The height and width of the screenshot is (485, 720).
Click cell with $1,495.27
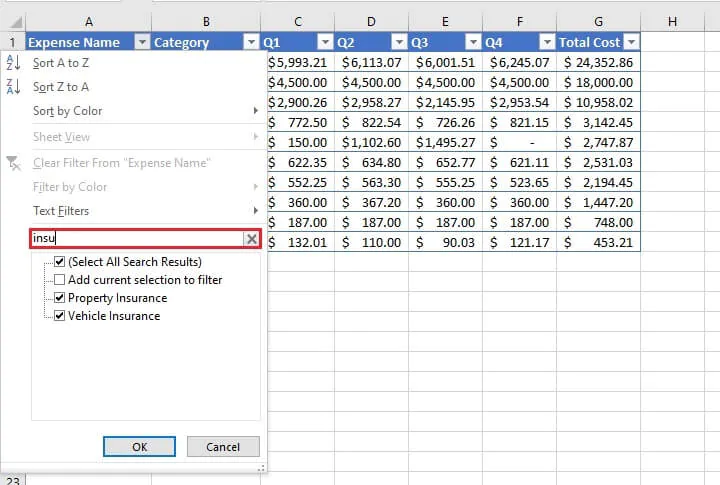445,142
